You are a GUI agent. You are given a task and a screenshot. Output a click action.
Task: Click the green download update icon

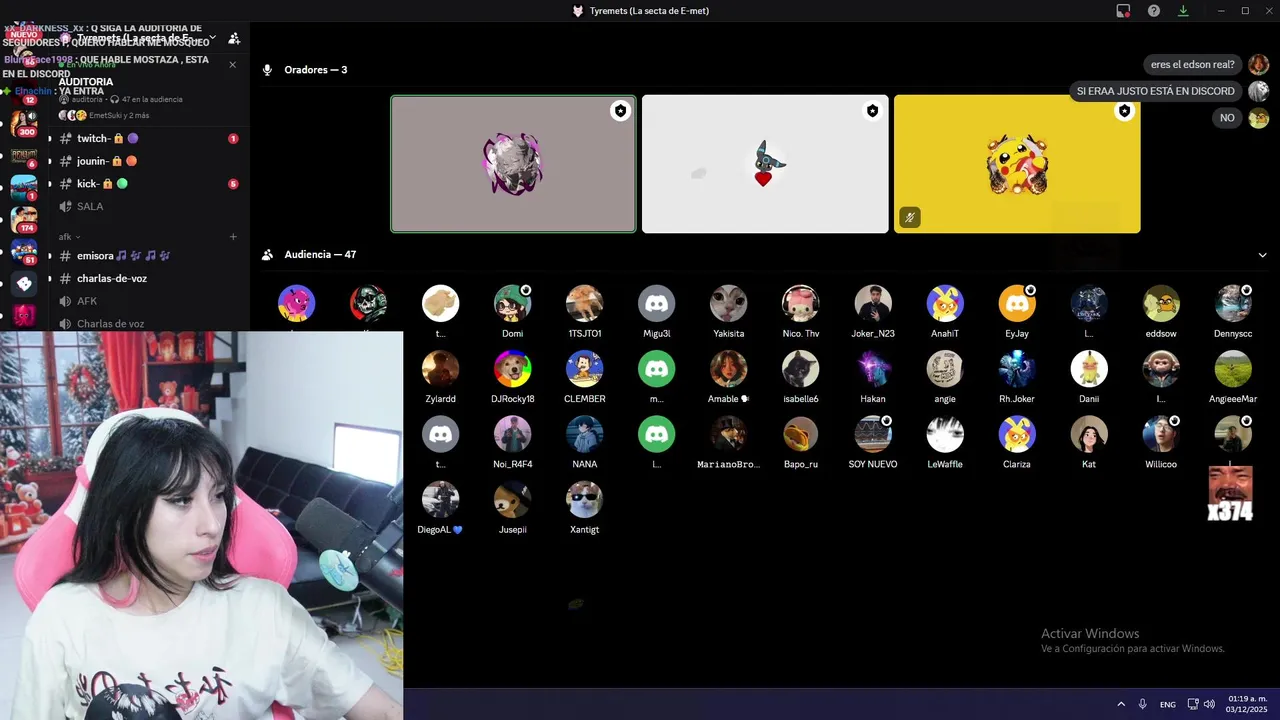click(1183, 11)
